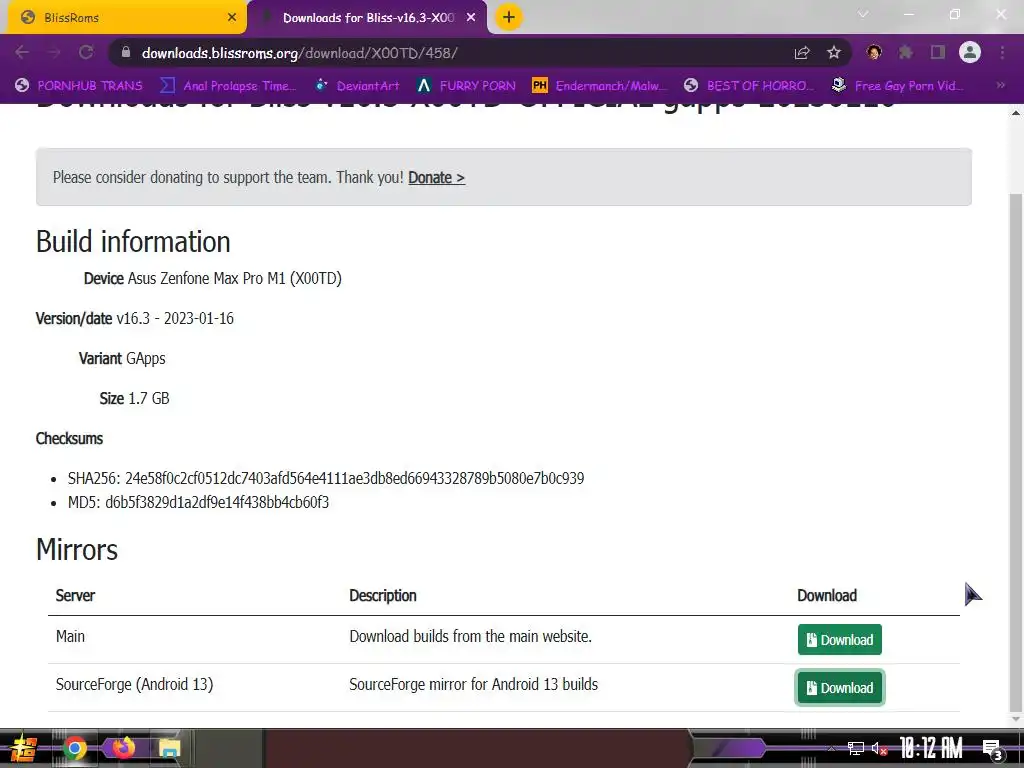
Task: Open the Extensions puzzle icon
Action: [x=905, y=52]
